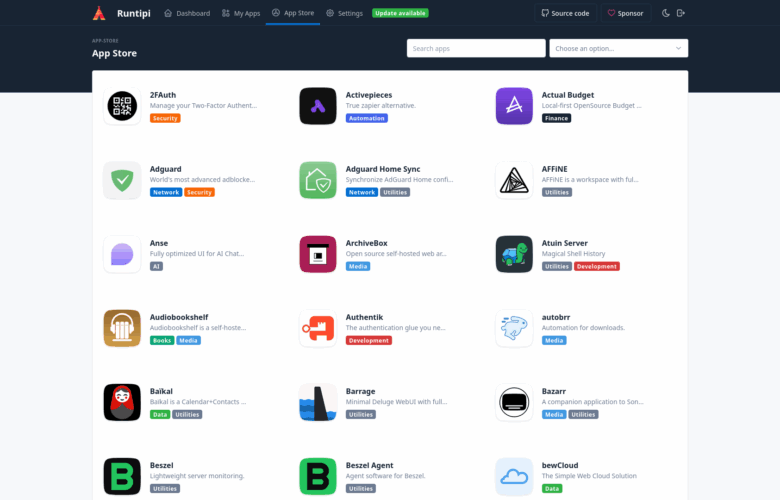Image resolution: width=780 pixels, height=500 pixels.
Task: Toggle dark mode with the moon icon
Action: (x=666, y=13)
